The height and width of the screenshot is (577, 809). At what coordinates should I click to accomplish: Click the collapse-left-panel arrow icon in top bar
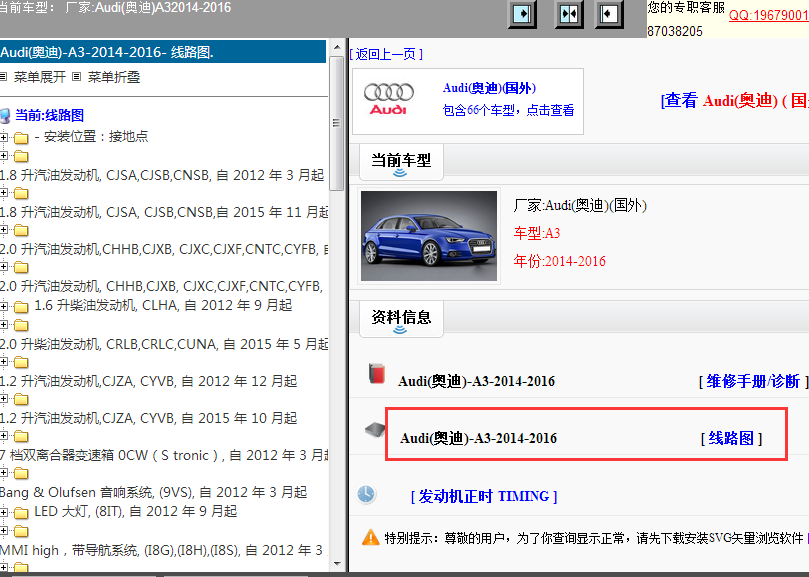pyautogui.click(x=522, y=14)
